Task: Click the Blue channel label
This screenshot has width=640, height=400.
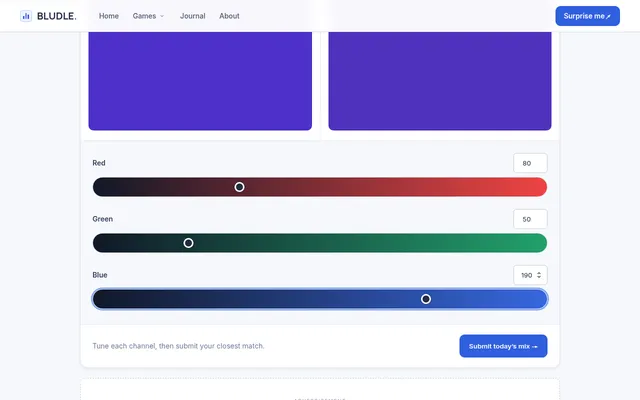Action: [x=100, y=275]
